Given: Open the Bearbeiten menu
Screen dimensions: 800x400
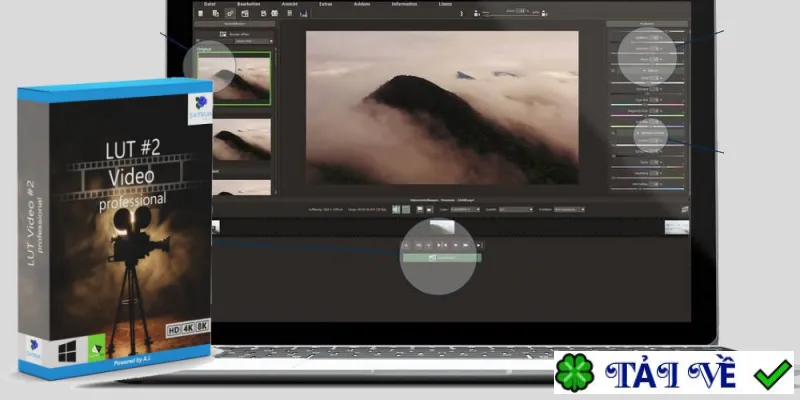Looking at the screenshot, I should point(248,4).
